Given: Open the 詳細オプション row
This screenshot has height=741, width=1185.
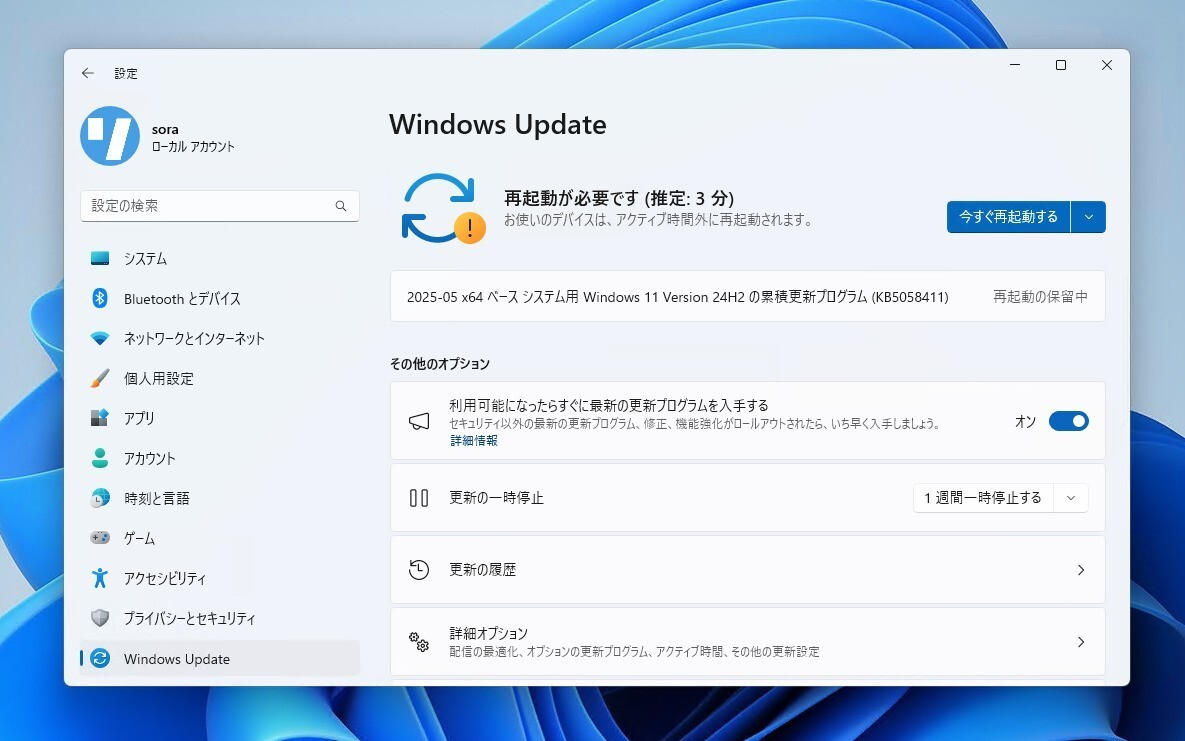Looking at the screenshot, I should [747, 641].
